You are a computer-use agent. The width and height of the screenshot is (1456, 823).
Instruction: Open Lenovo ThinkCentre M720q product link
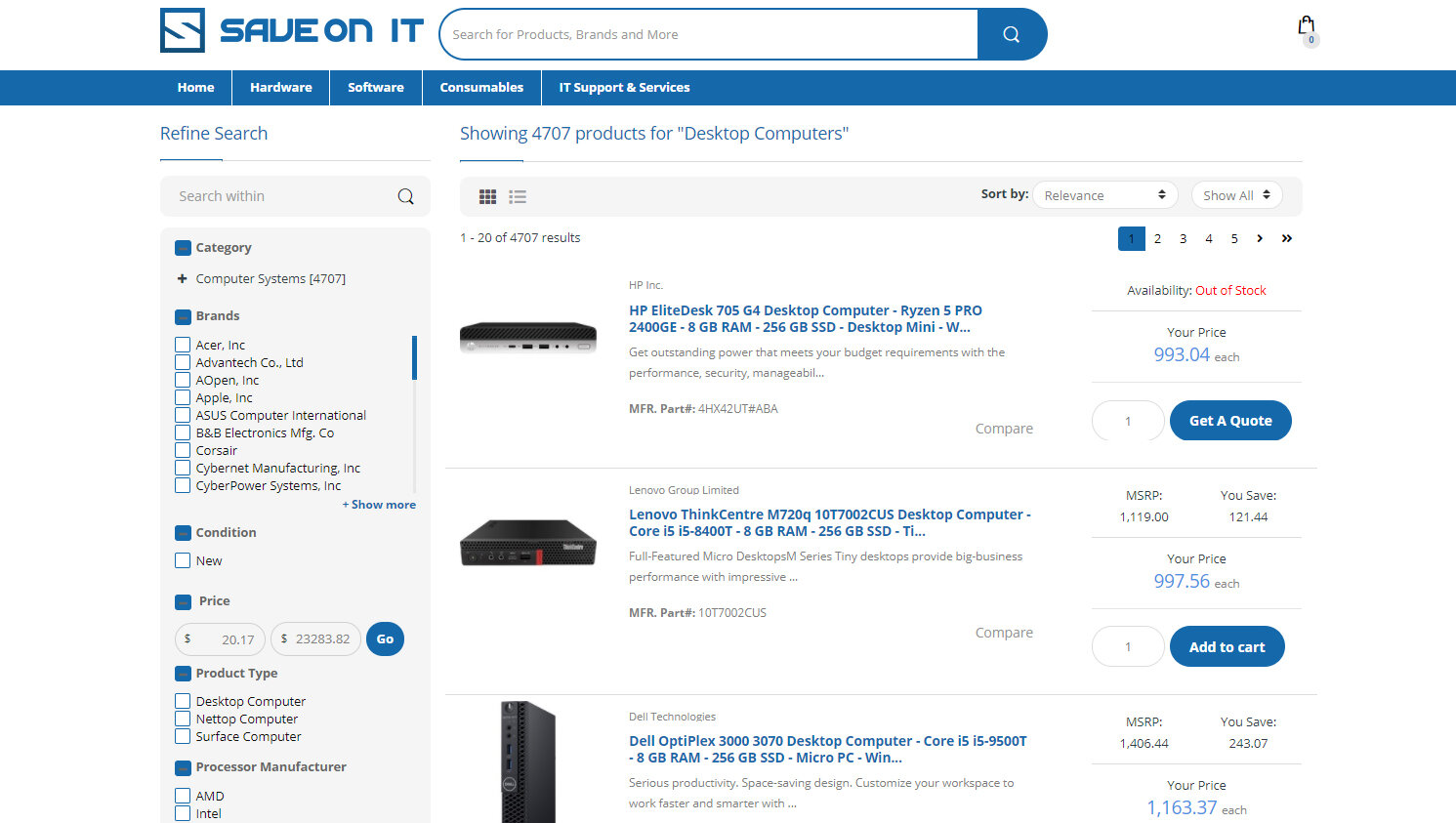pyautogui.click(x=830, y=522)
